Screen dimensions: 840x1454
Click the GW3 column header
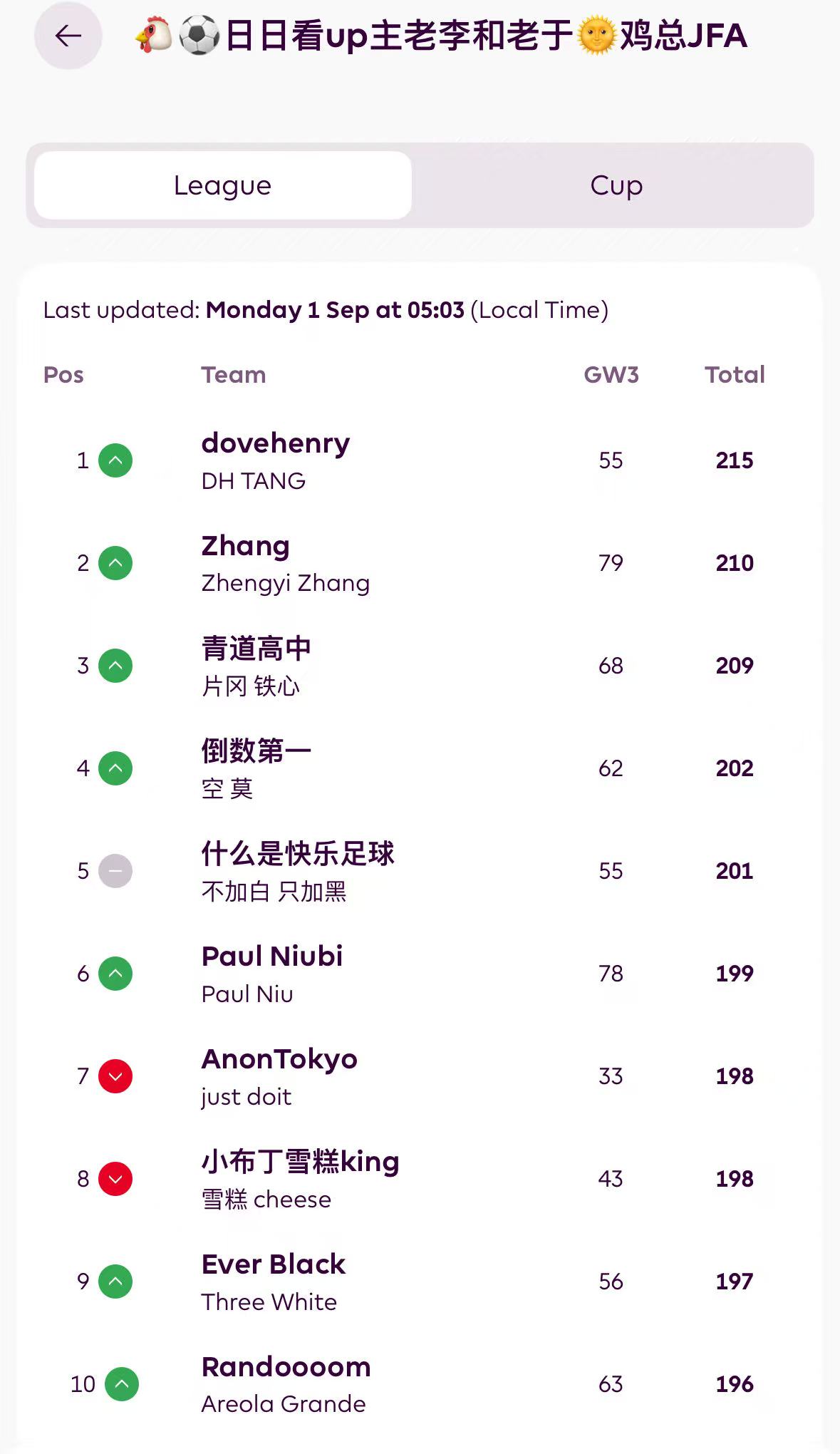(x=611, y=375)
